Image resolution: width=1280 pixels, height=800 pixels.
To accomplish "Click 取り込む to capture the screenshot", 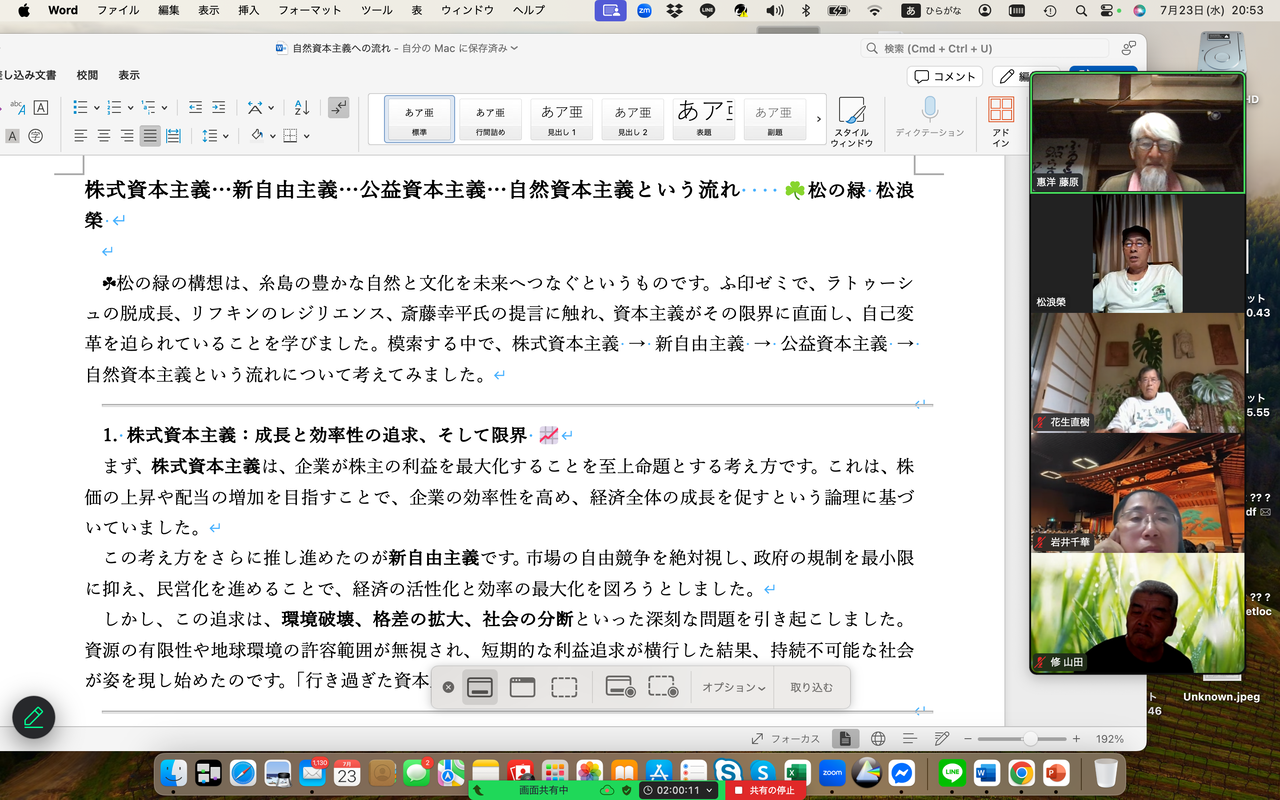I will pos(811,687).
